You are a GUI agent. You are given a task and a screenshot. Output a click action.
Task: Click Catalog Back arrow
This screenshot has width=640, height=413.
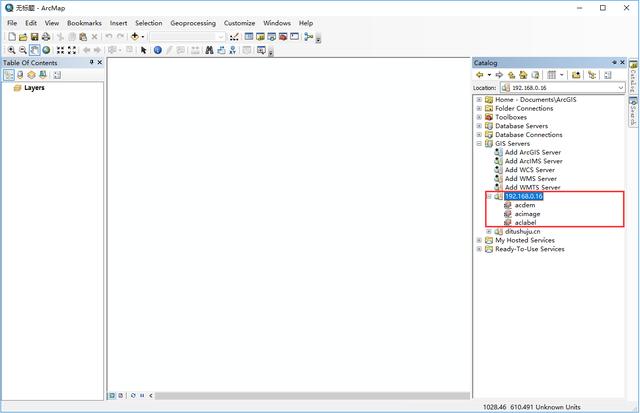480,75
